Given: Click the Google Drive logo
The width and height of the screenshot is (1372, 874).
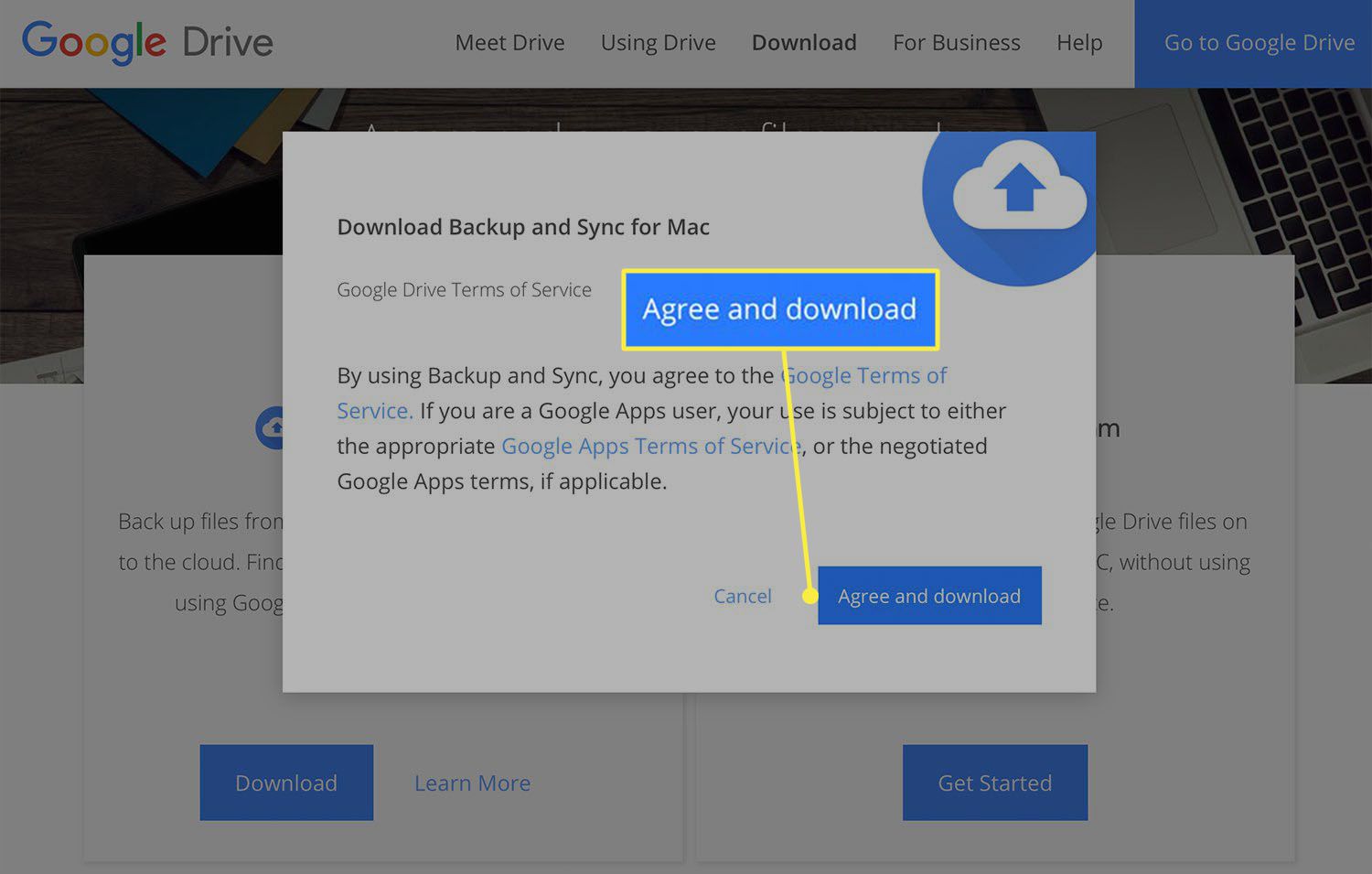Looking at the screenshot, I should [147, 42].
